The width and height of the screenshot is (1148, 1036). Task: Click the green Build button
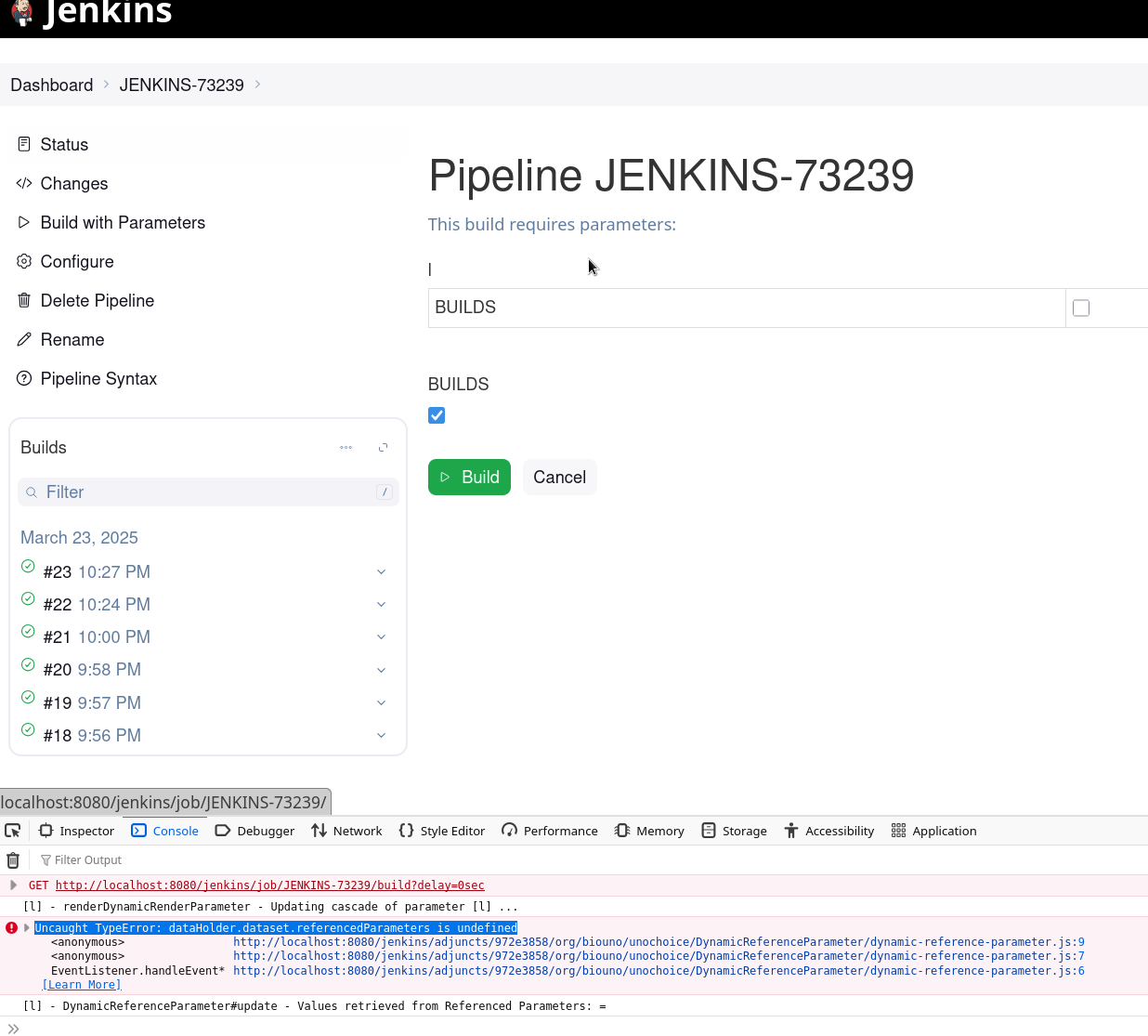pyautogui.click(x=469, y=477)
